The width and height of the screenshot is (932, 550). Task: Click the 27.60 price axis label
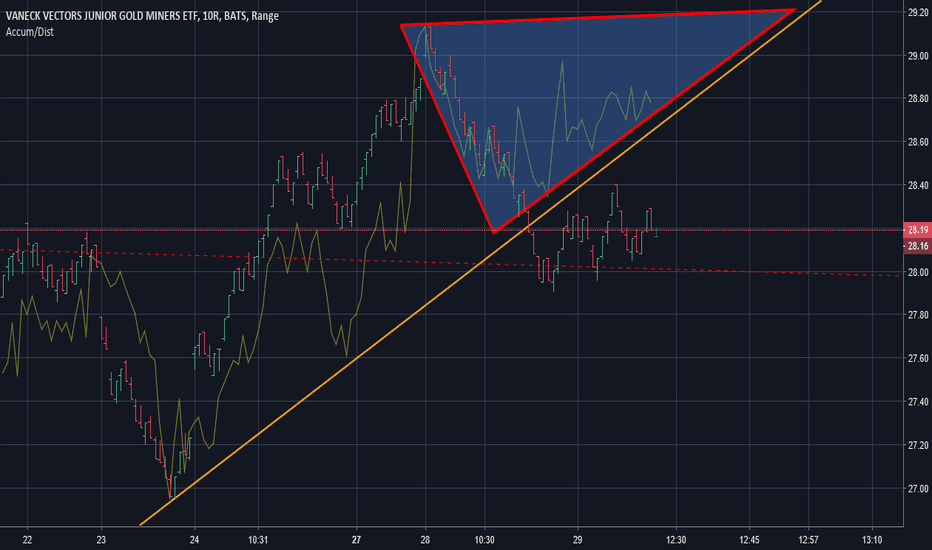click(918, 359)
